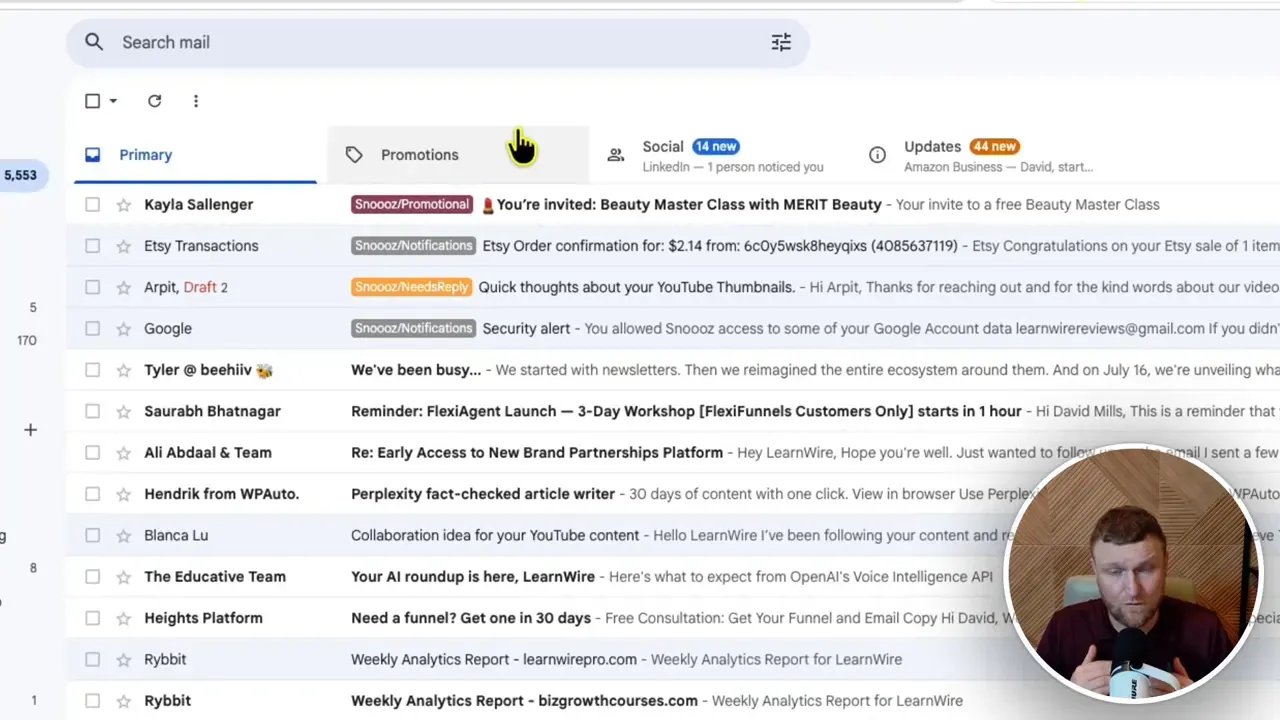Image resolution: width=1280 pixels, height=720 pixels.
Task: Open 'Beauty Master Class with MERIT Beauty' email
Action: (x=689, y=204)
